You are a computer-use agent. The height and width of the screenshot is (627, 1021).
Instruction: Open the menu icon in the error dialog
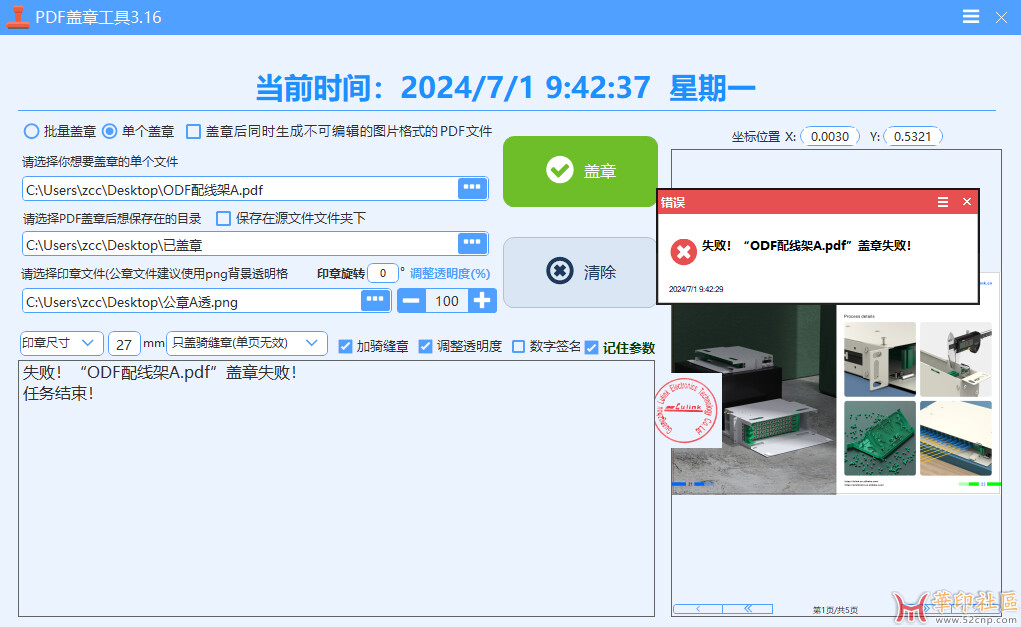pos(942,202)
